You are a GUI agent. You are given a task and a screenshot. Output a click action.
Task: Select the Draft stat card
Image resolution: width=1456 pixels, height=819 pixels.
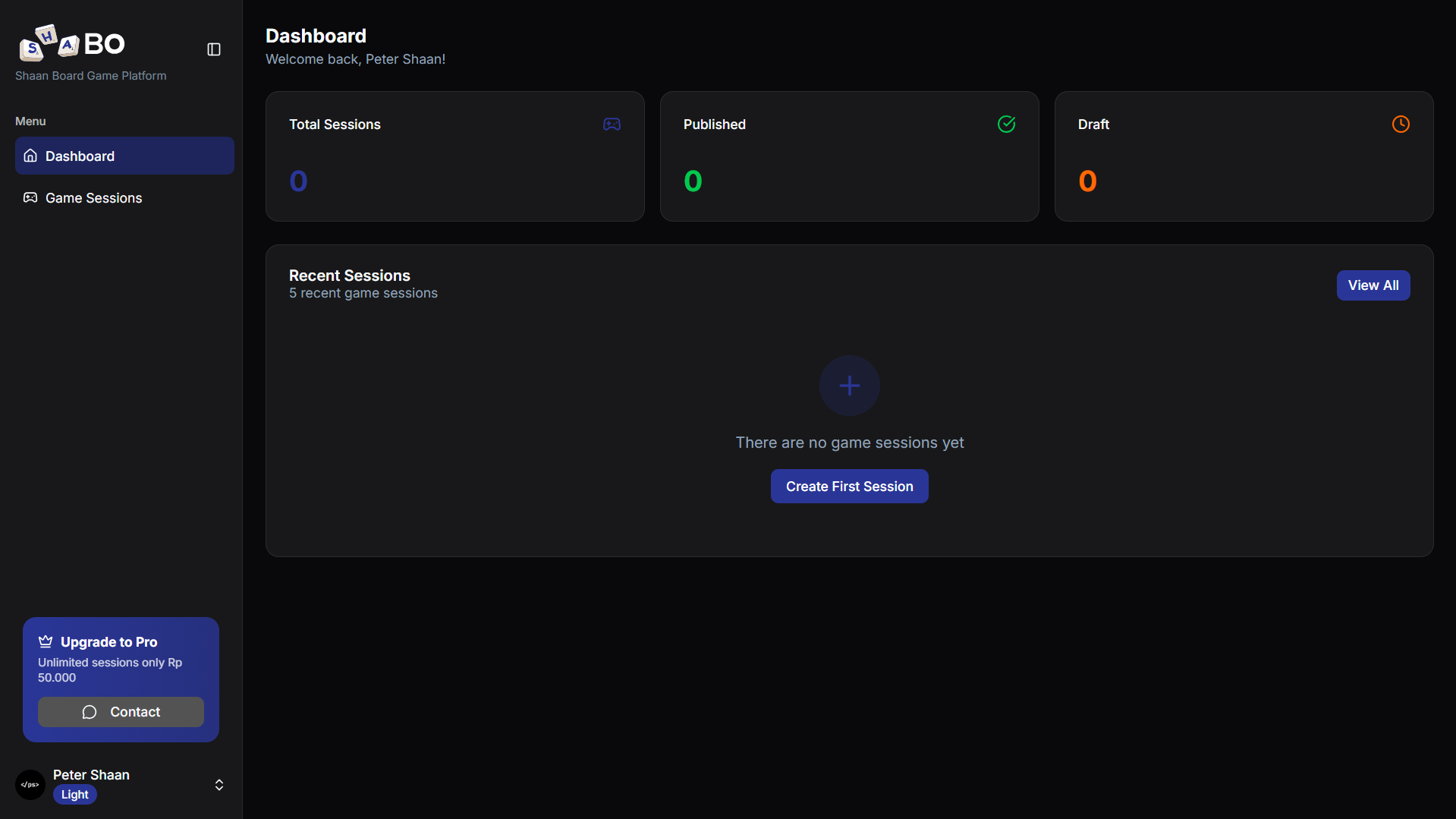(1244, 156)
